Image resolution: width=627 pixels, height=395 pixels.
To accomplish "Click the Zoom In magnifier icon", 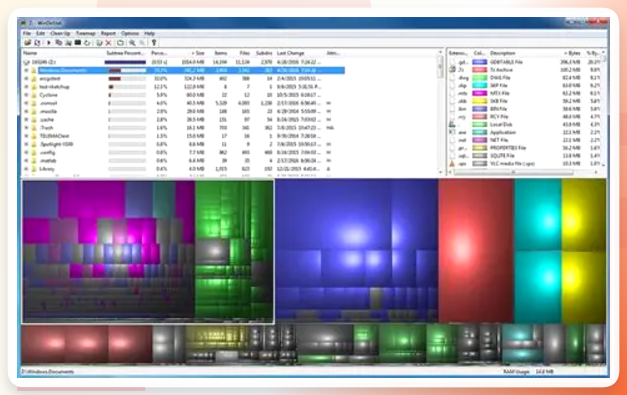I will point(132,43).
